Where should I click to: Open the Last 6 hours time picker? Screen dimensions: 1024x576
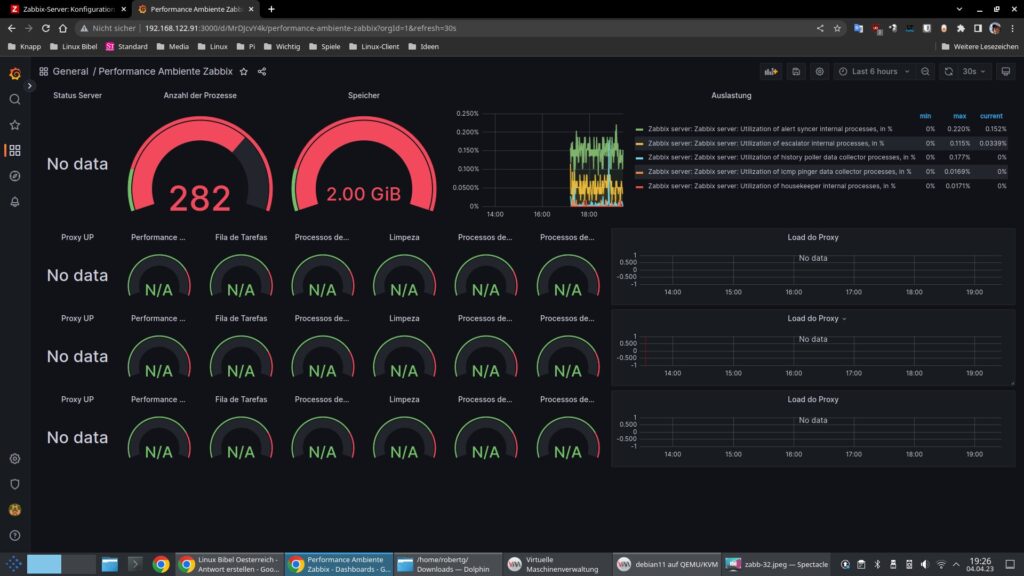click(874, 71)
